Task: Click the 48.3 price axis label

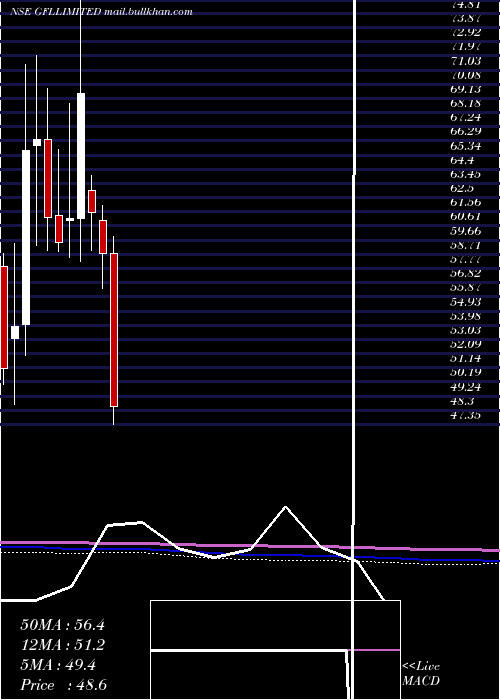Action: pyautogui.click(x=462, y=401)
